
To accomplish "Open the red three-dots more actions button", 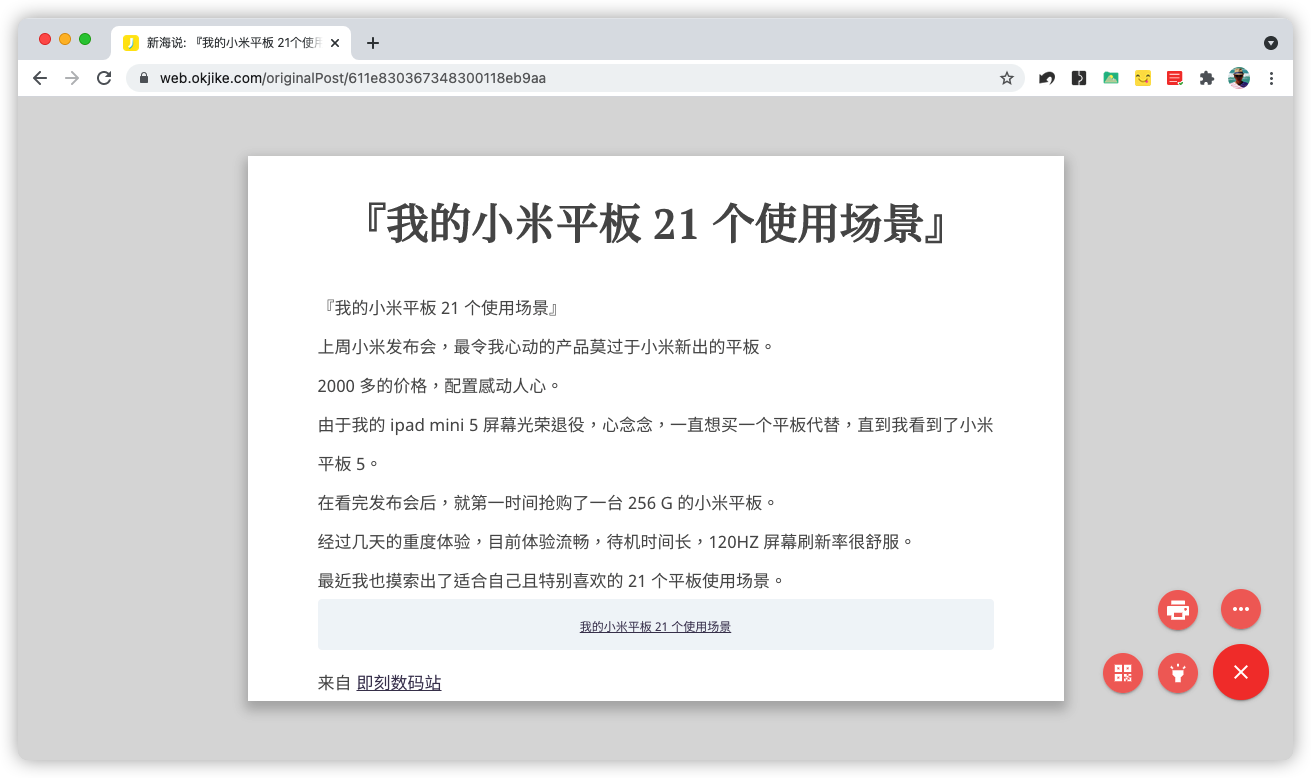I will click(x=1241, y=609).
